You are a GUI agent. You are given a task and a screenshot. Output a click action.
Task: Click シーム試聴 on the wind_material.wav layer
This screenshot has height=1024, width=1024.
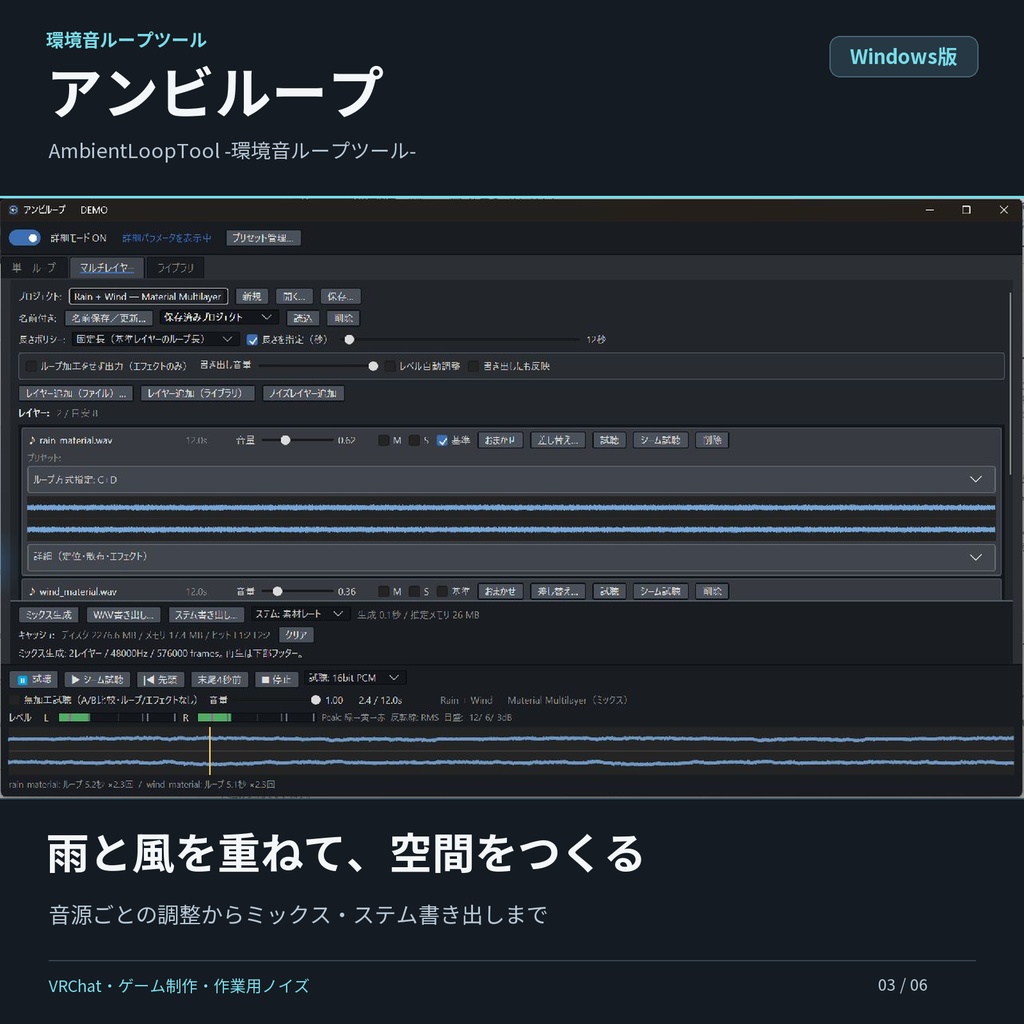click(660, 591)
